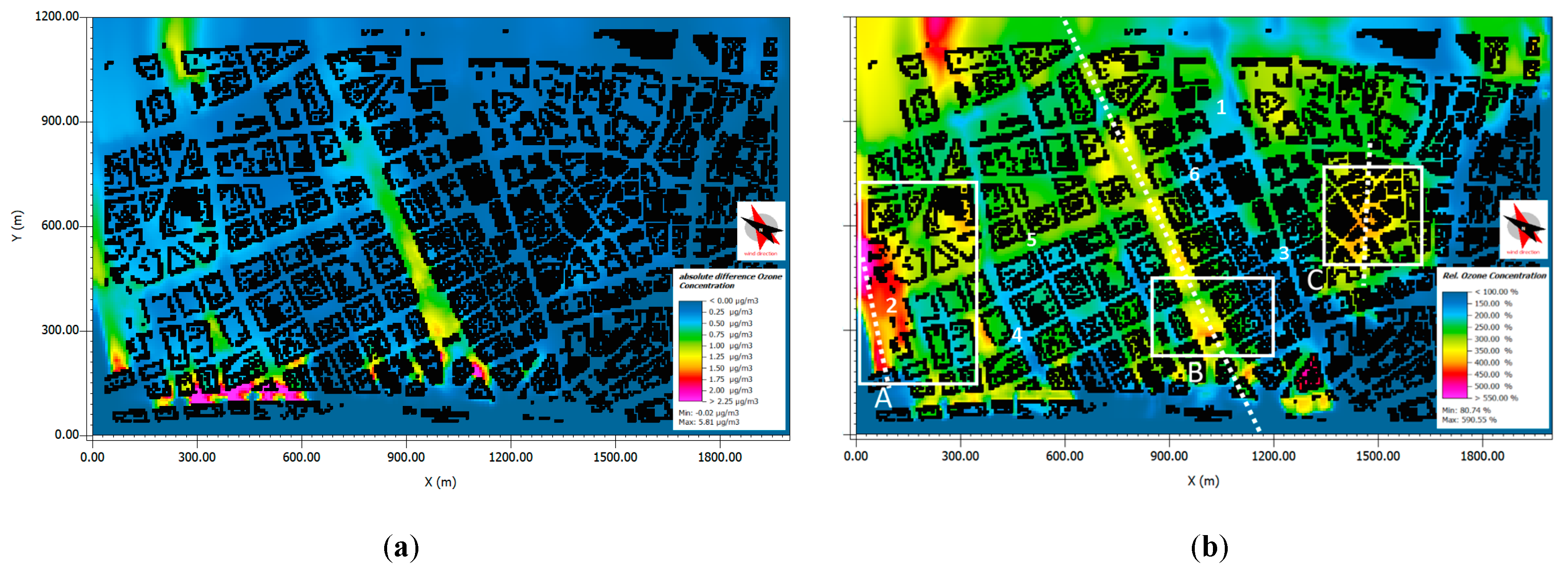Select the number 2 marker in red zone
This screenshot has height=568, width=1568.
[891, 305]
